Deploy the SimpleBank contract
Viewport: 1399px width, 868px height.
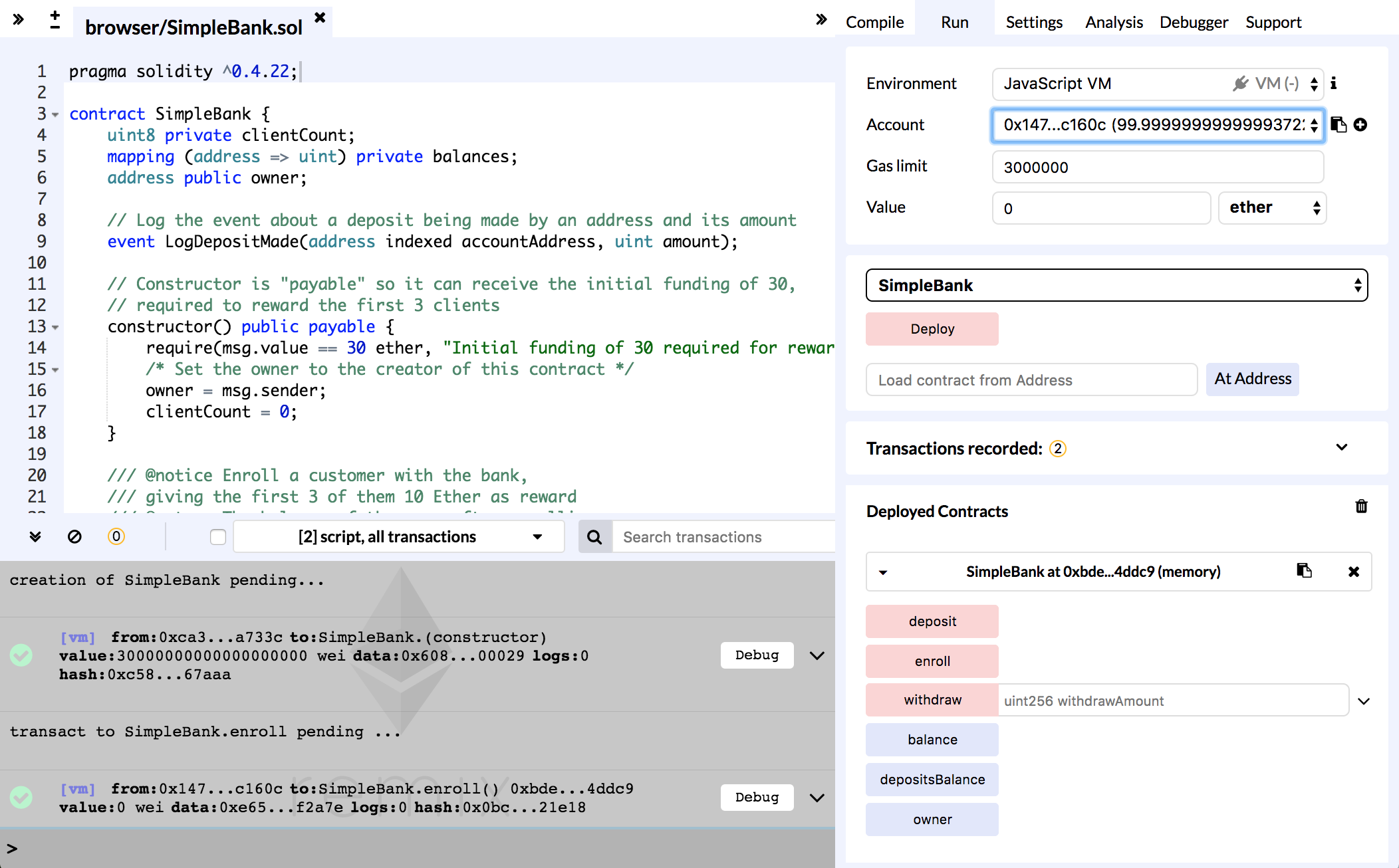(x=932, y=328)
